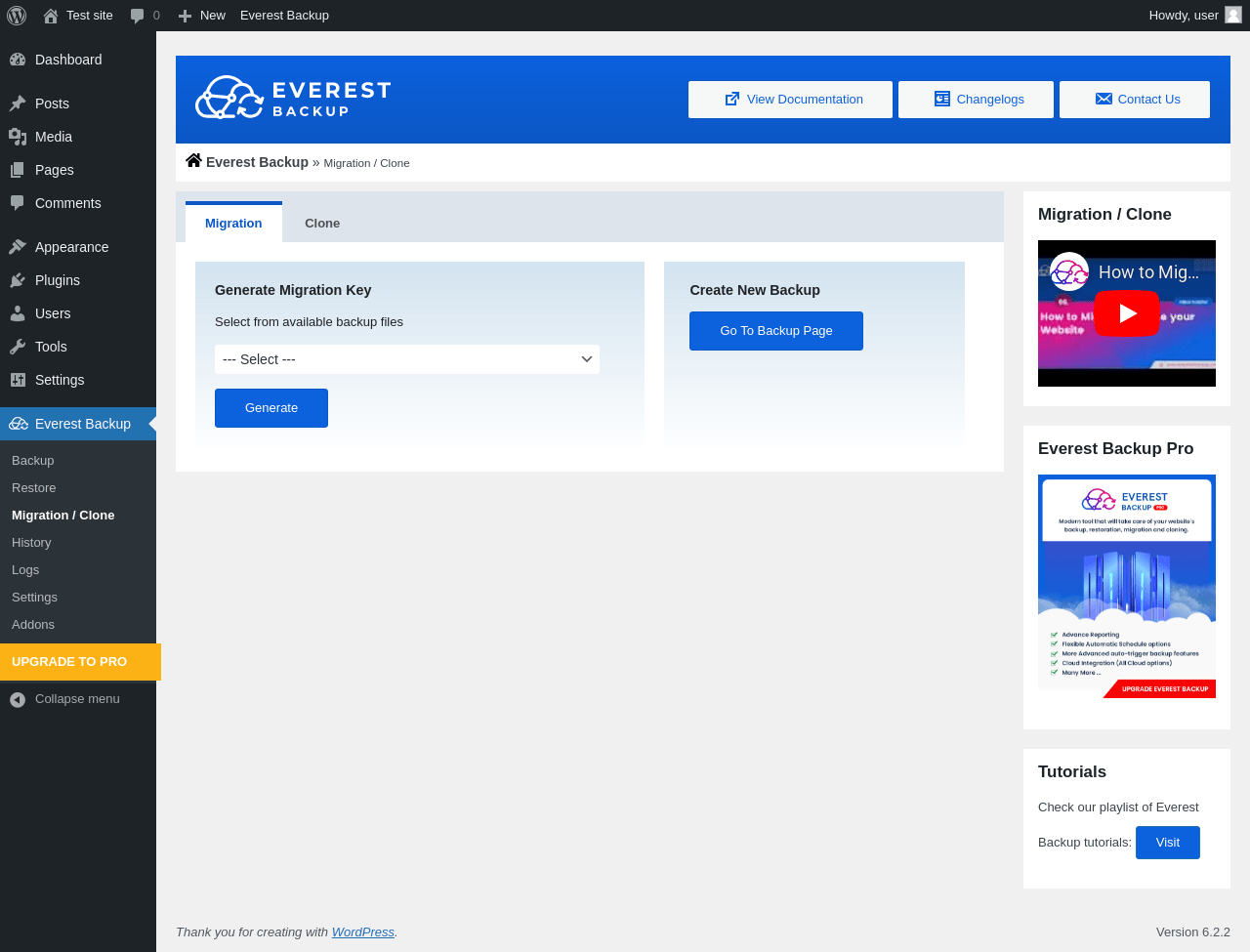Viewport: 1250px width, 952px height.
Task: Click the Everest Backup header logo
Action: tap(293, 98)
